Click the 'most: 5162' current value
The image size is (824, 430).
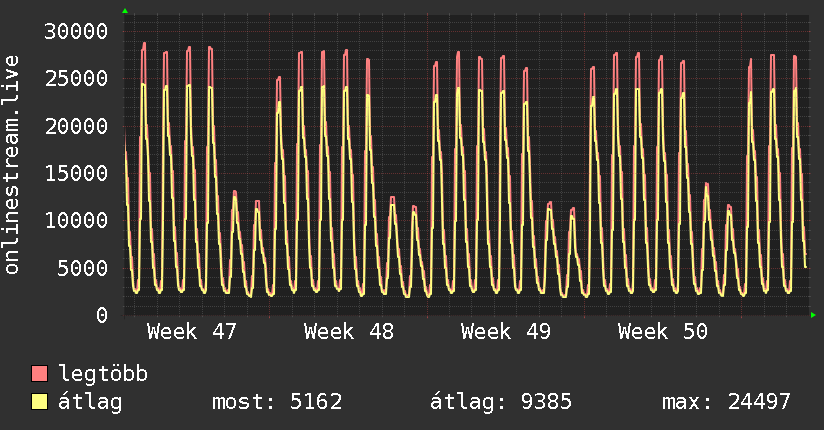point(277,402)
